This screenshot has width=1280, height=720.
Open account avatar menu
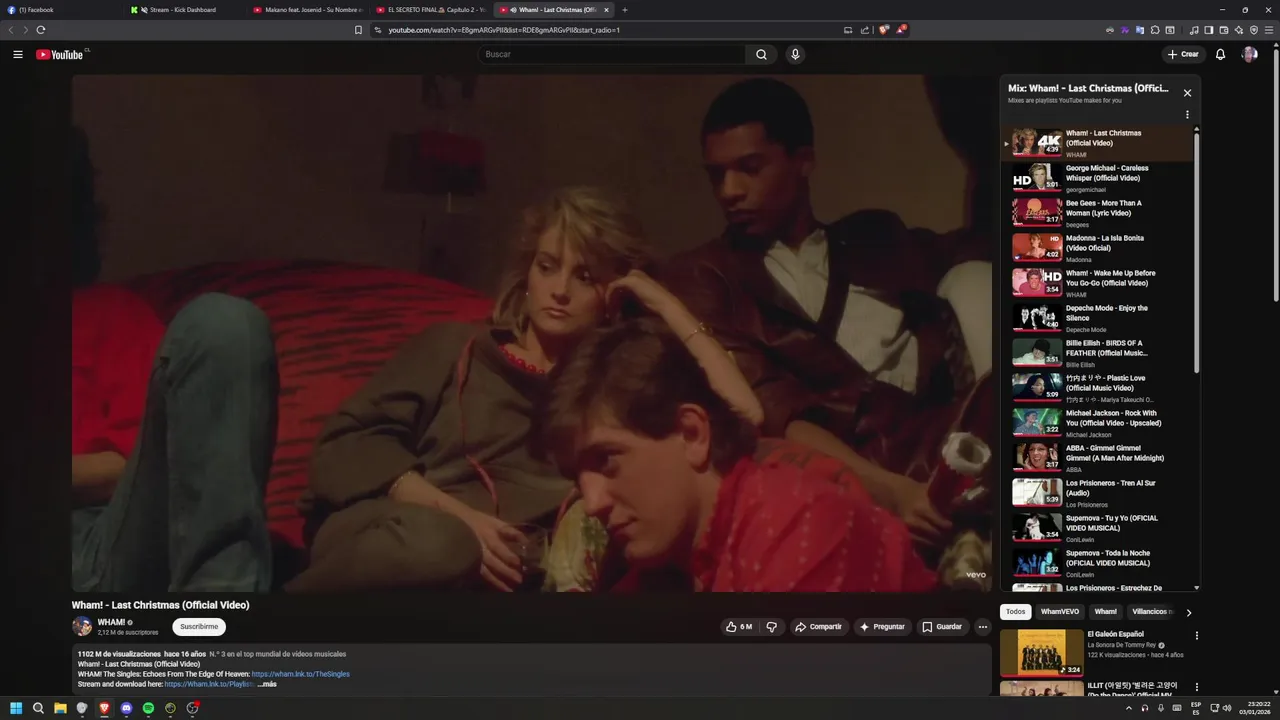click(1249, 54)
